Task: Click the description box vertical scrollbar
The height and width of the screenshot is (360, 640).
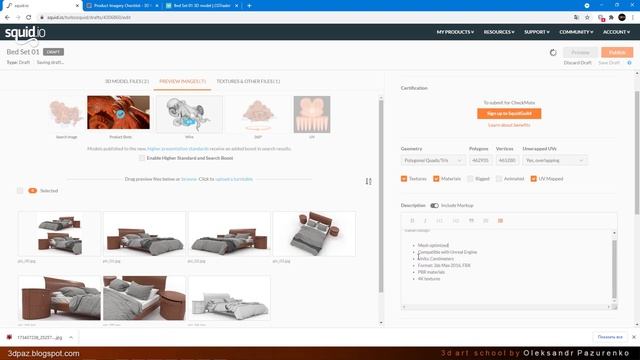Action: coord(614,269)
